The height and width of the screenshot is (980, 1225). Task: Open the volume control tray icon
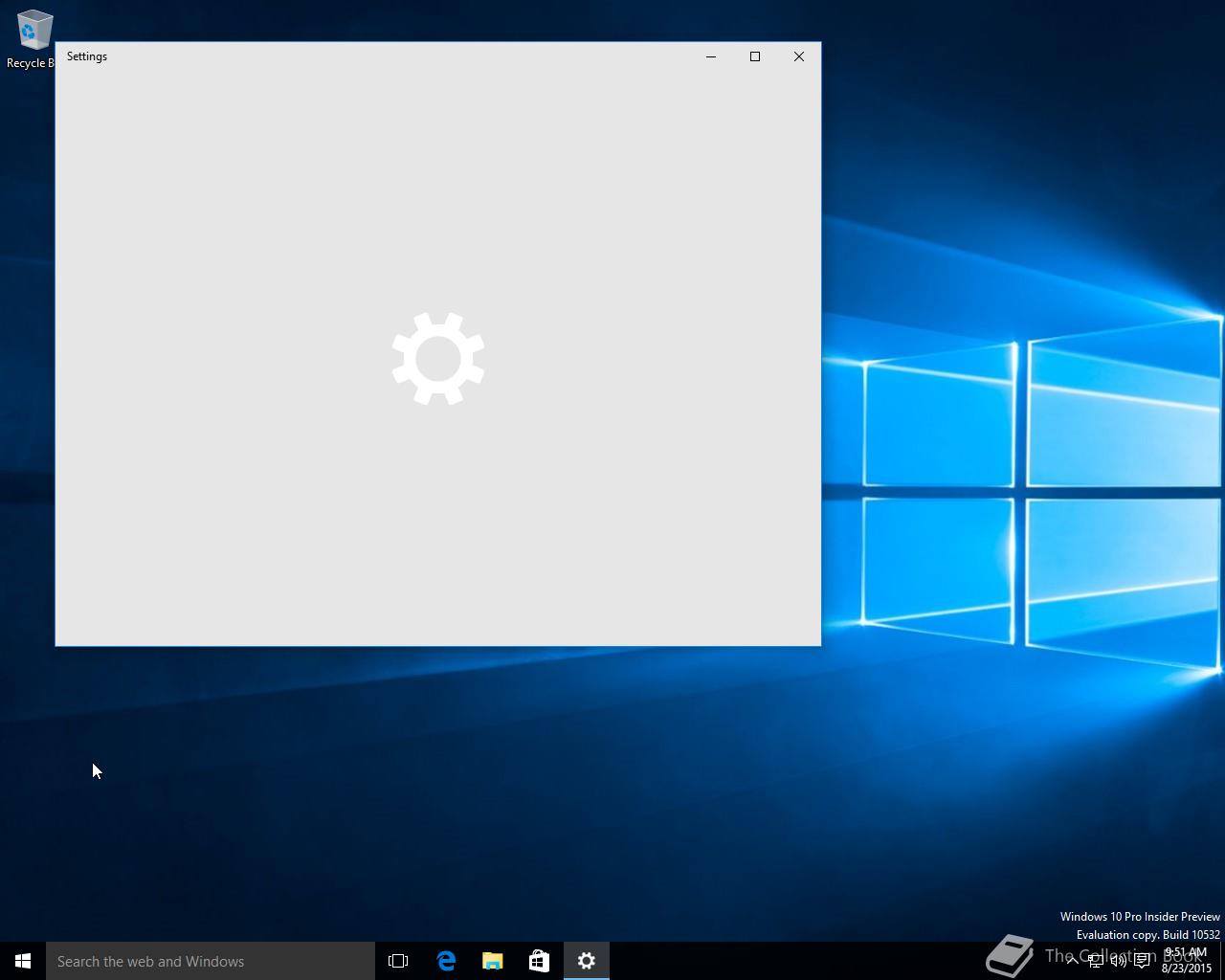[x=1118, y=961]
